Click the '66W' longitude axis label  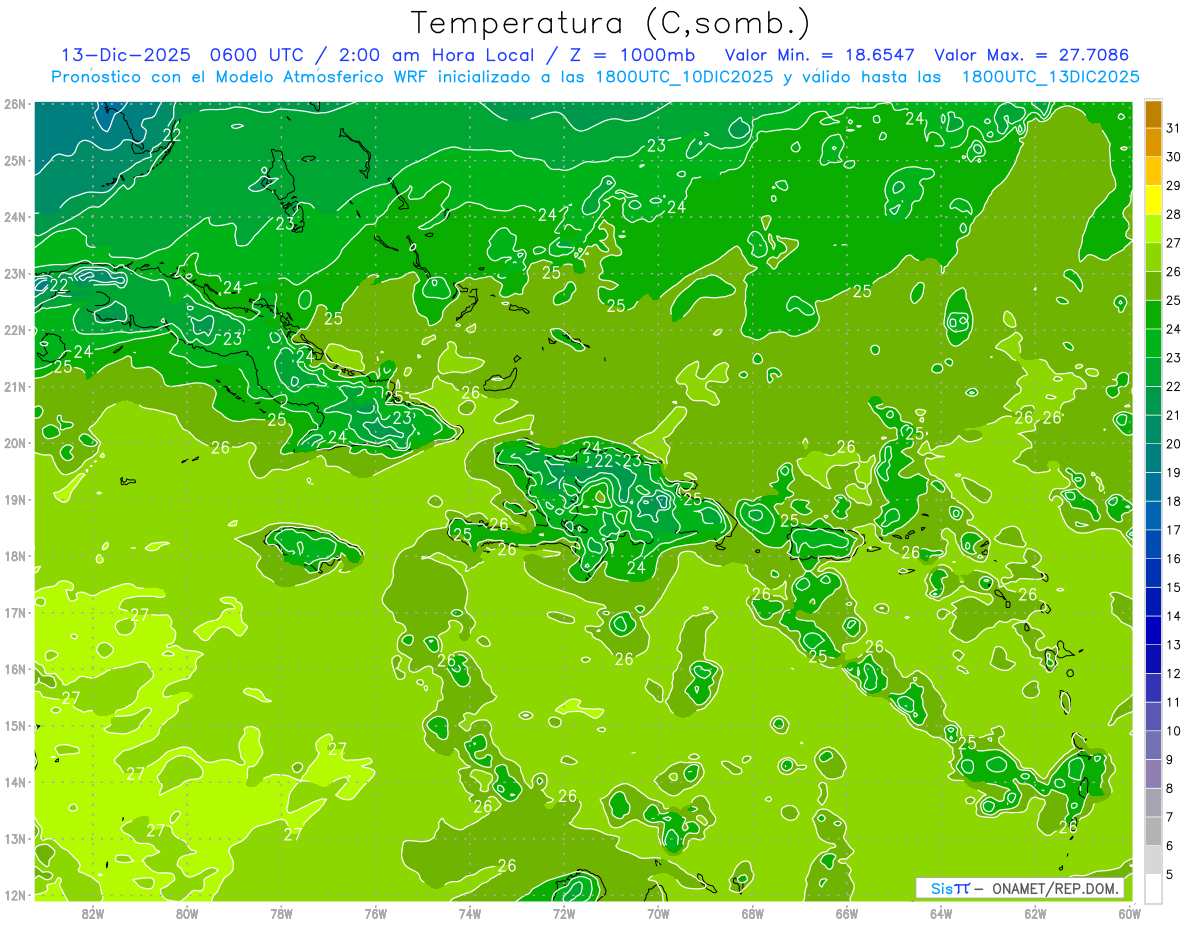click(847, 912)
